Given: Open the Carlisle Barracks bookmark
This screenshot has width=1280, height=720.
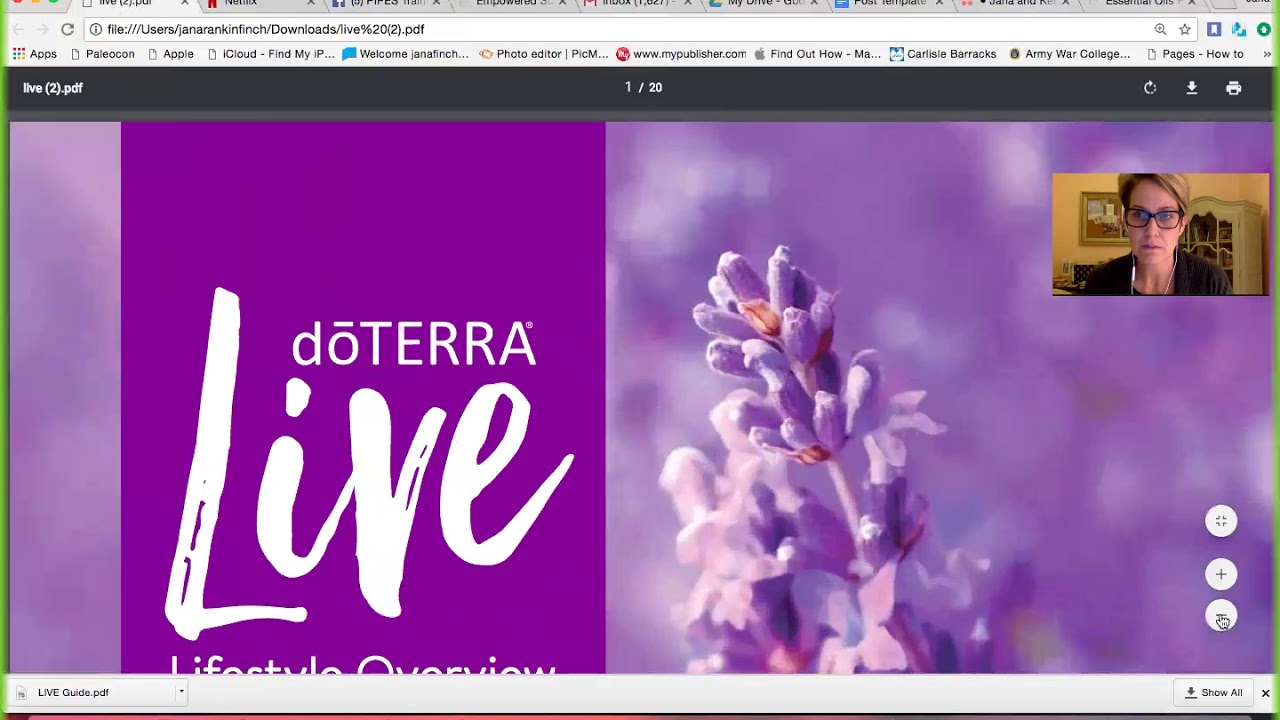Looking at the screenshot, I should [943, 54].
